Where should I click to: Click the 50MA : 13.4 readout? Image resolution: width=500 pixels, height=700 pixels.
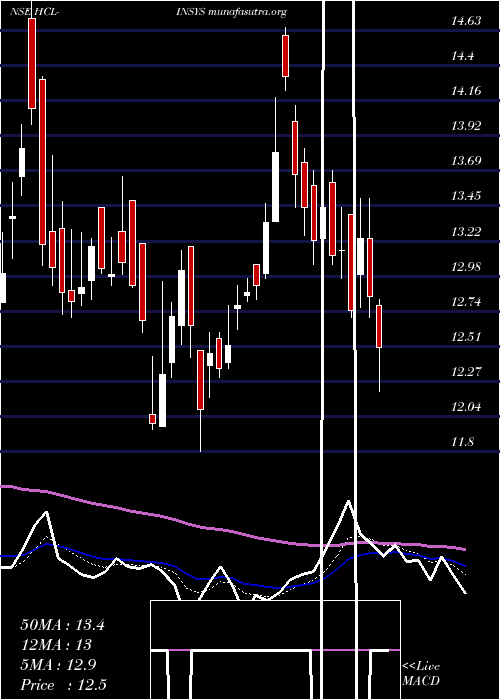tap(62, 625)
